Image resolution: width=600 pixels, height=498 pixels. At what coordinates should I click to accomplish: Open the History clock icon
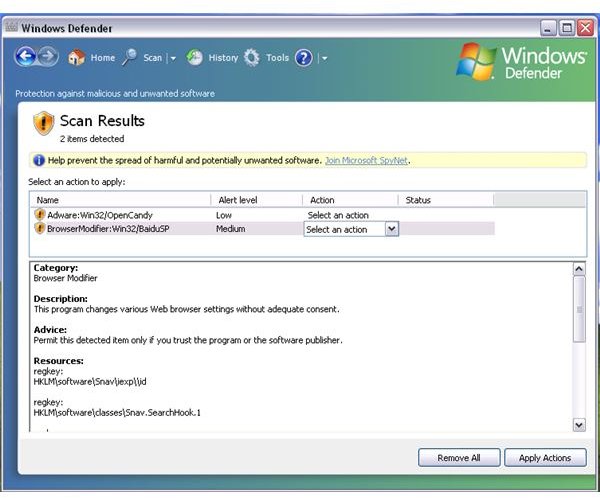(194, 58)
